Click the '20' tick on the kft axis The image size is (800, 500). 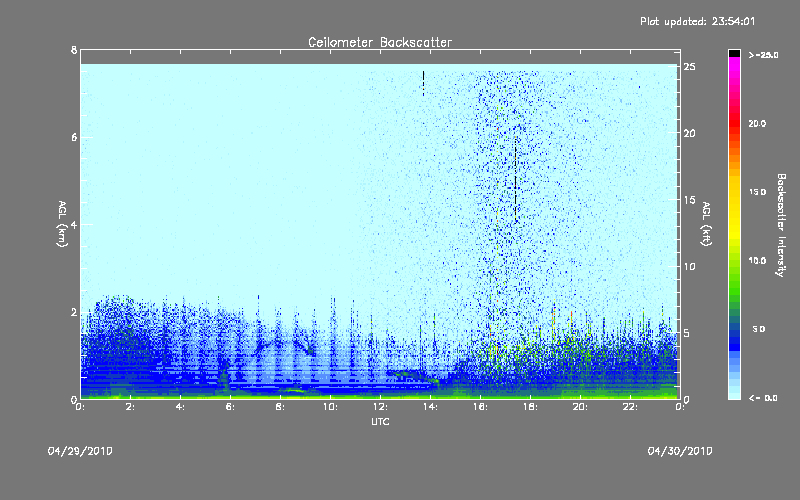689,133
